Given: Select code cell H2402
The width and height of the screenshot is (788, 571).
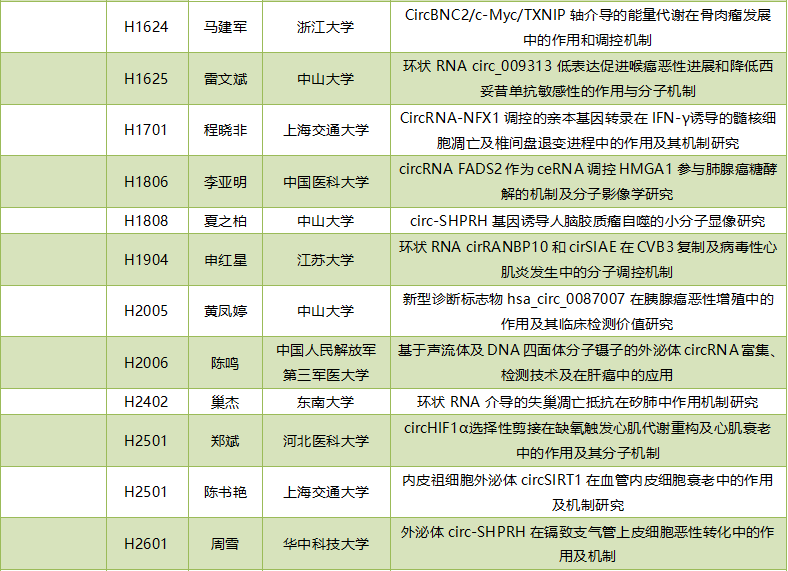Looking at the screenshot, I should pyautogui.click(x=146, y=402).
